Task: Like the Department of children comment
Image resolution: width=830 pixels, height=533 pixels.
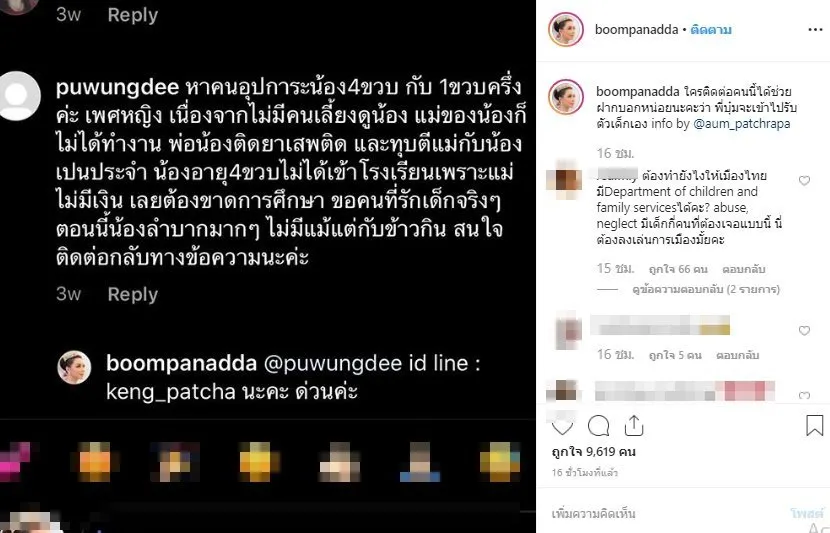Action: pyautogui.click(x=804, y=181)
